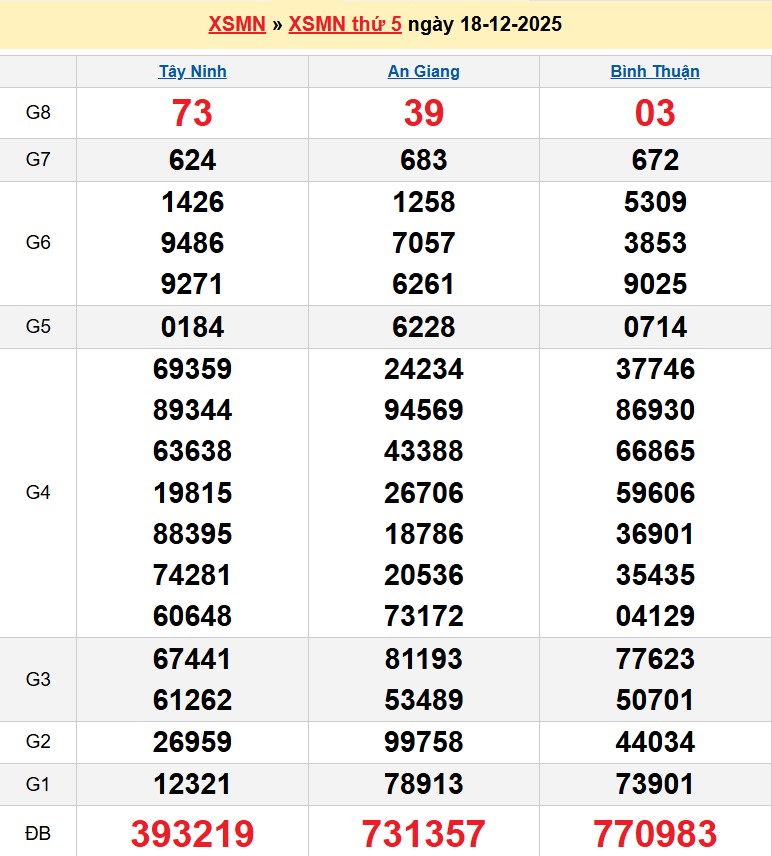Click An Giang special prize number 731357
Viewport: 772px width, 856px height.
[424, 833]
